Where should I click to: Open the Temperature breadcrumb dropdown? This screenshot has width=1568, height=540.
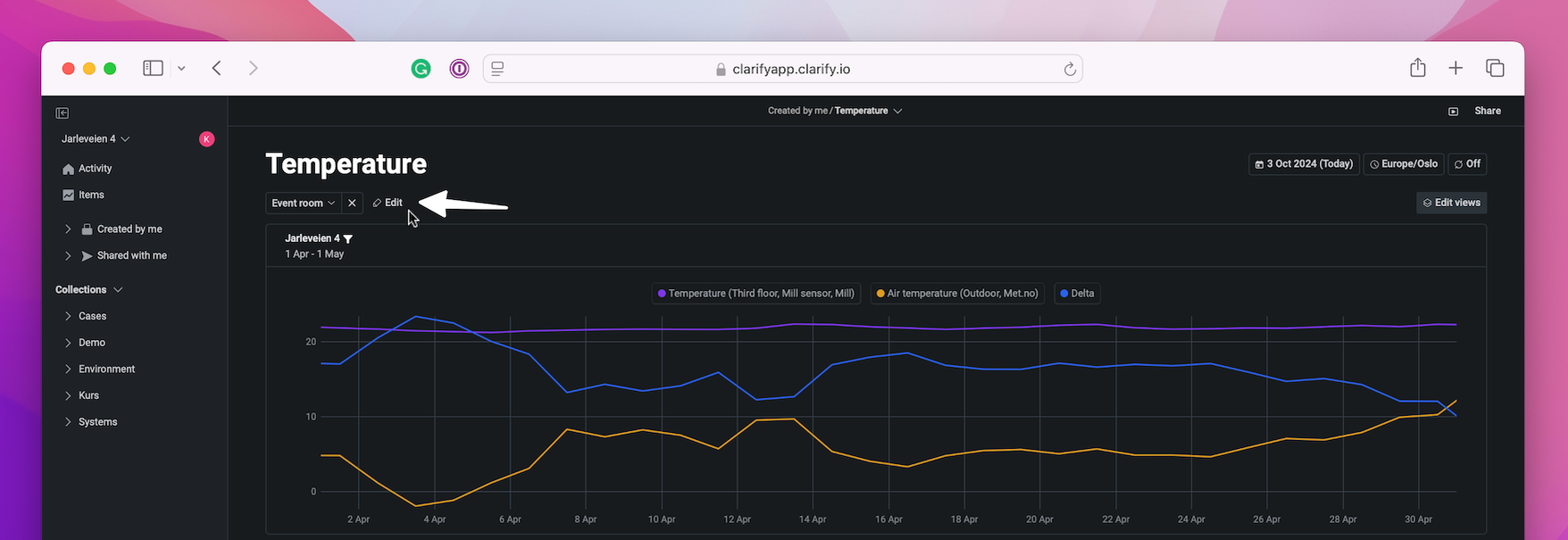[869, 111]
